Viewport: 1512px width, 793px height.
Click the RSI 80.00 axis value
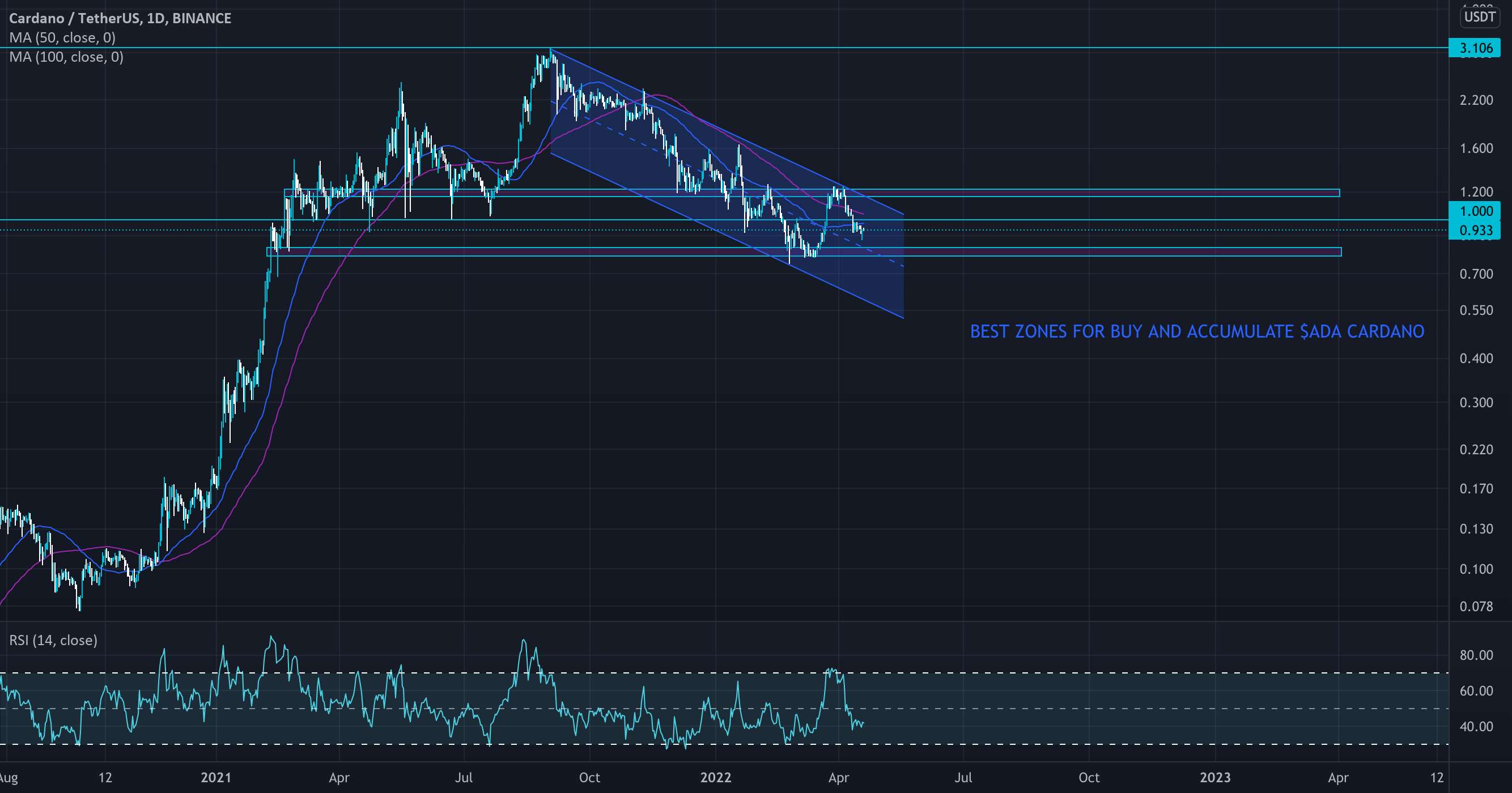[1476, 655]
